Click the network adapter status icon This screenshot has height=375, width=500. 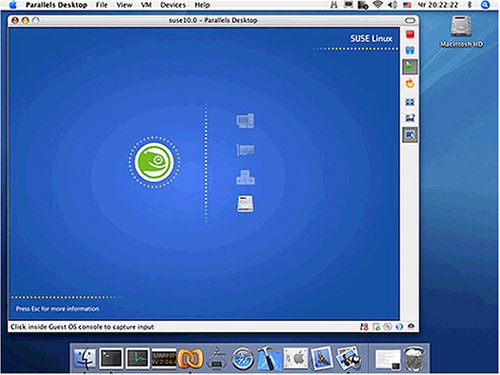pyautogui.click(x=364, y=327)
